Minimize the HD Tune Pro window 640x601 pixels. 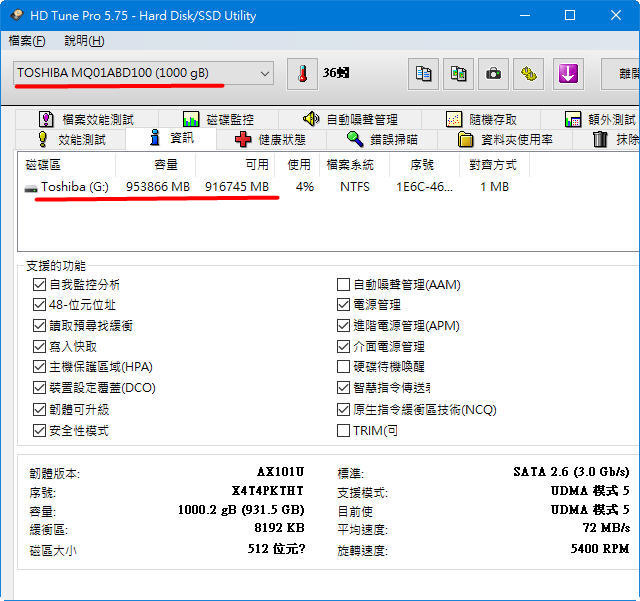pos(525,15)
